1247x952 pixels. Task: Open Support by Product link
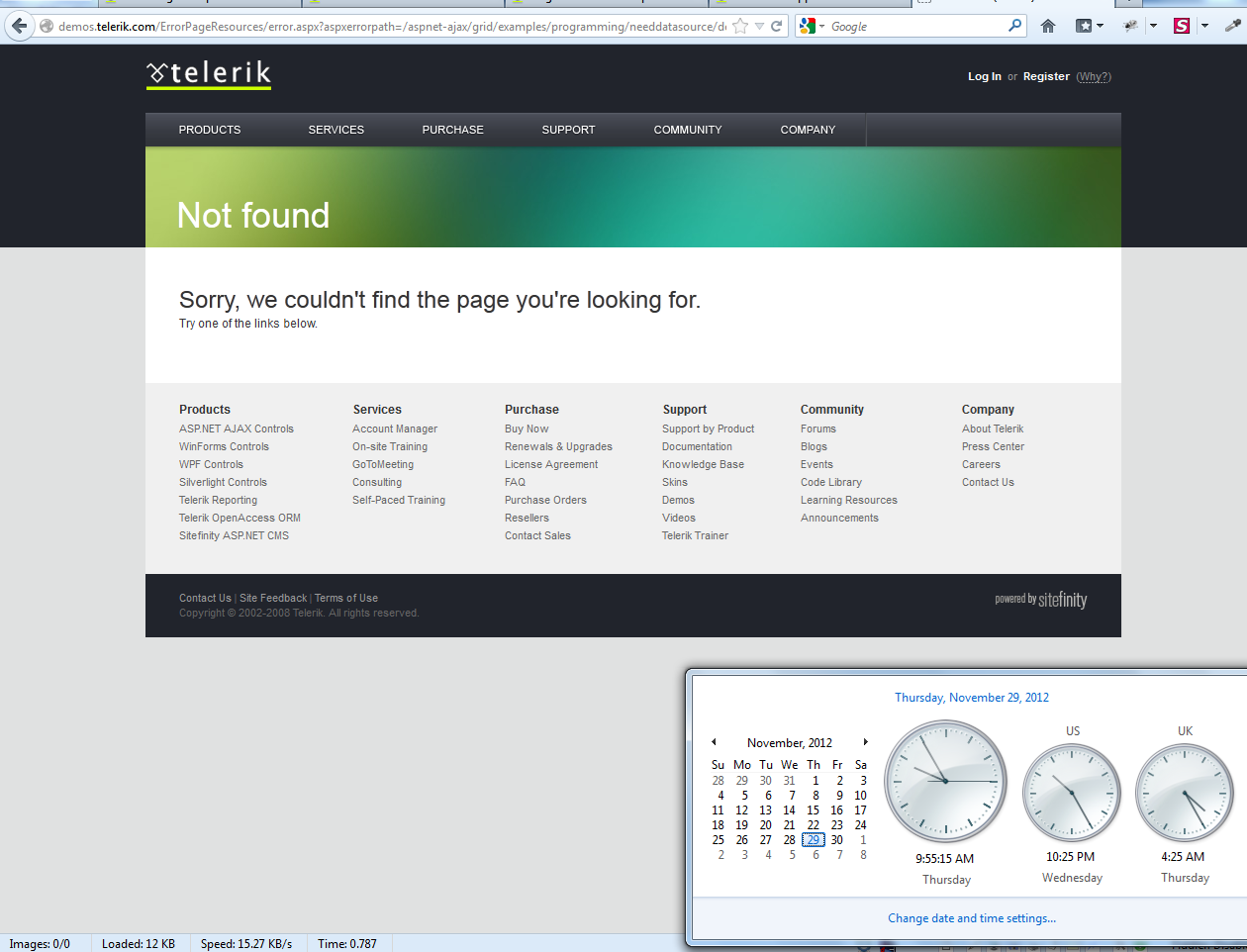coord(708,428)
